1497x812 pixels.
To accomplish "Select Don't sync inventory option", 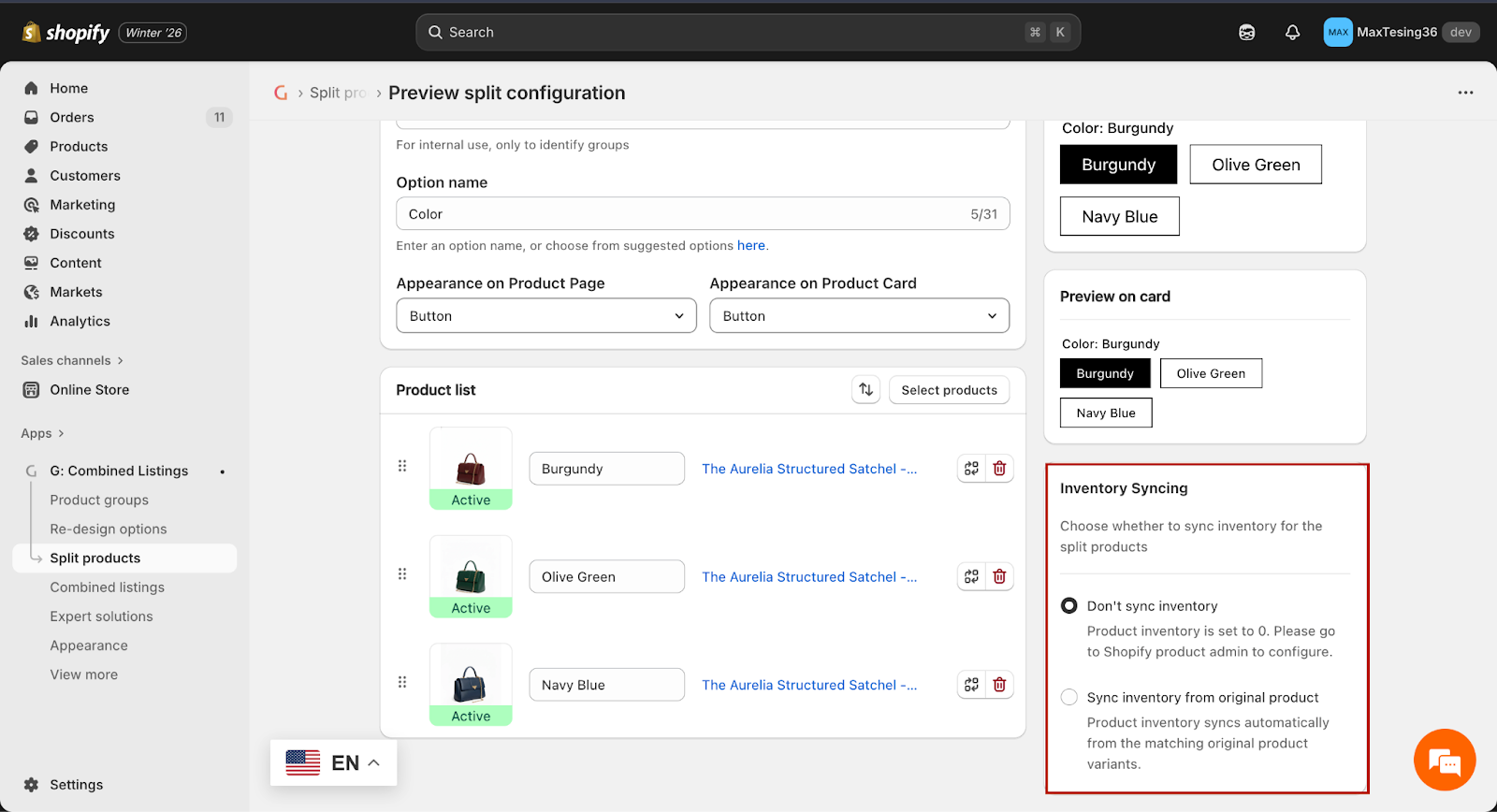I will click(1069, 606).
